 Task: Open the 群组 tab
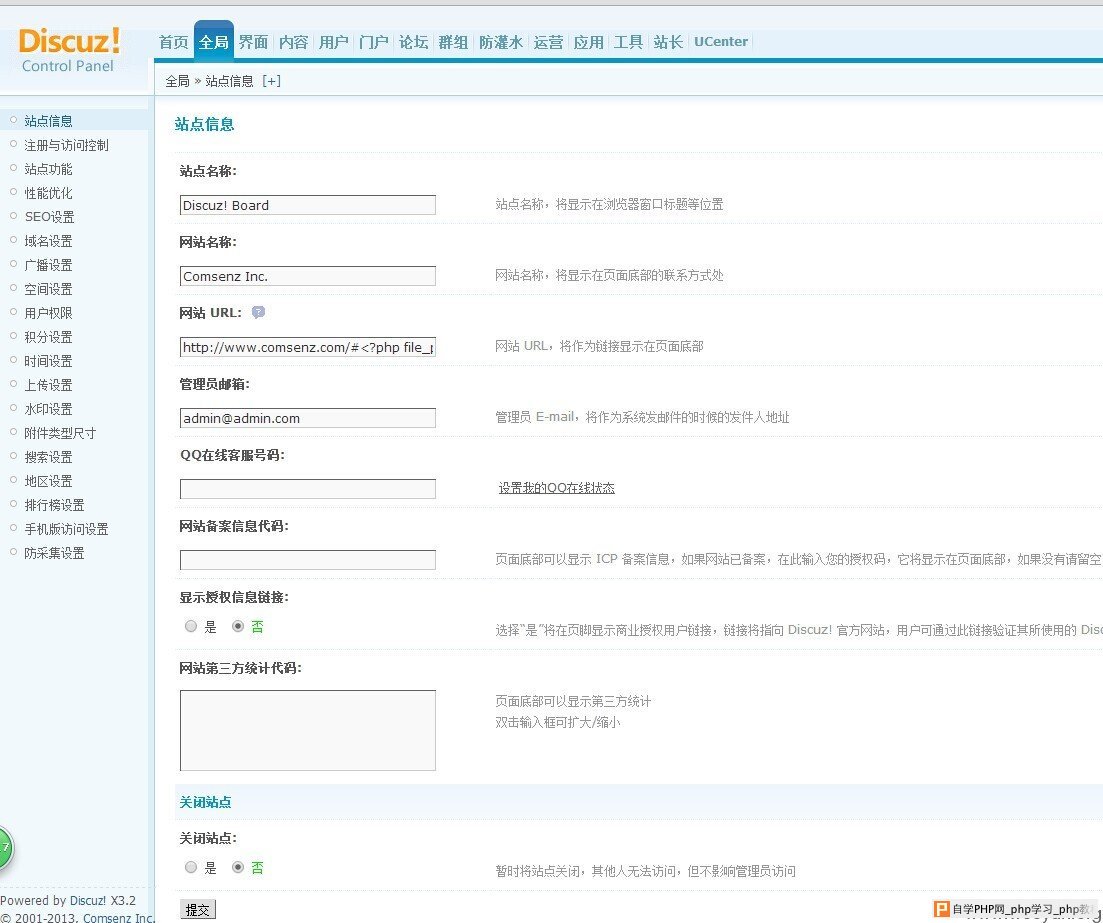tap(453, 42)
